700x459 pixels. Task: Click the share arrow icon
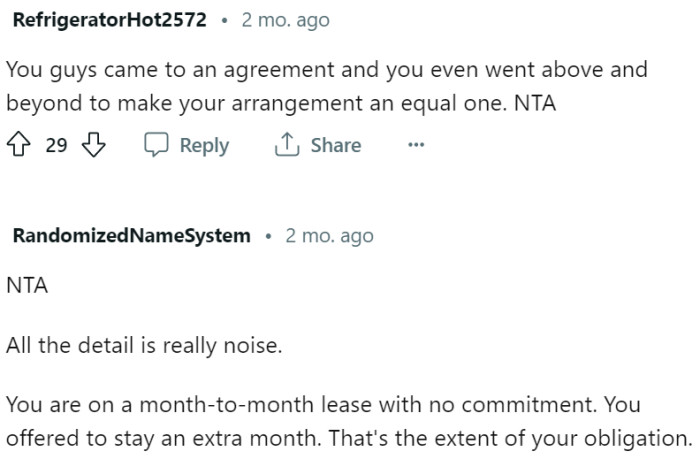click(x=288, y=146)
